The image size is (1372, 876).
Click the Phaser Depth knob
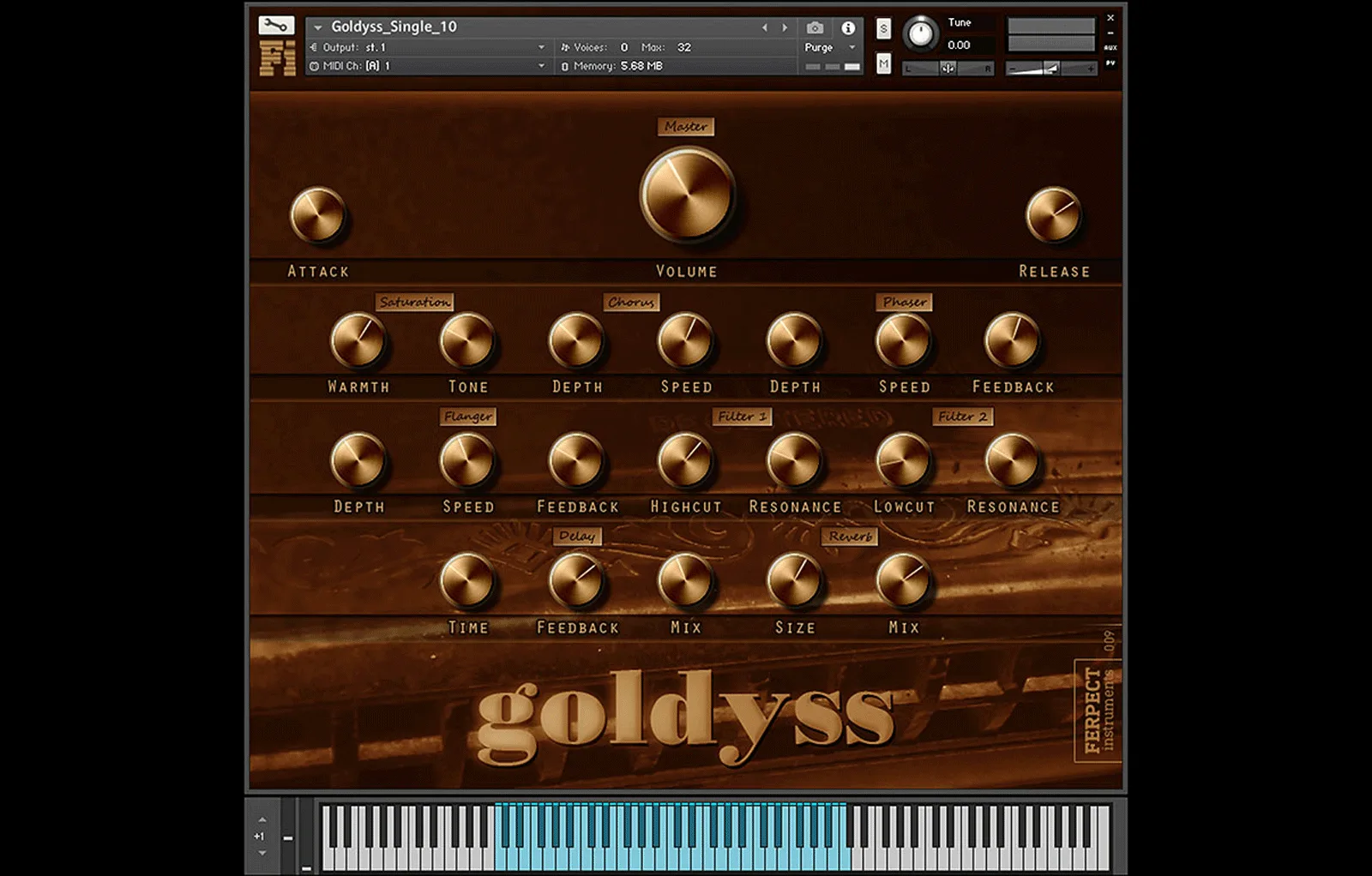click(794, 340)
